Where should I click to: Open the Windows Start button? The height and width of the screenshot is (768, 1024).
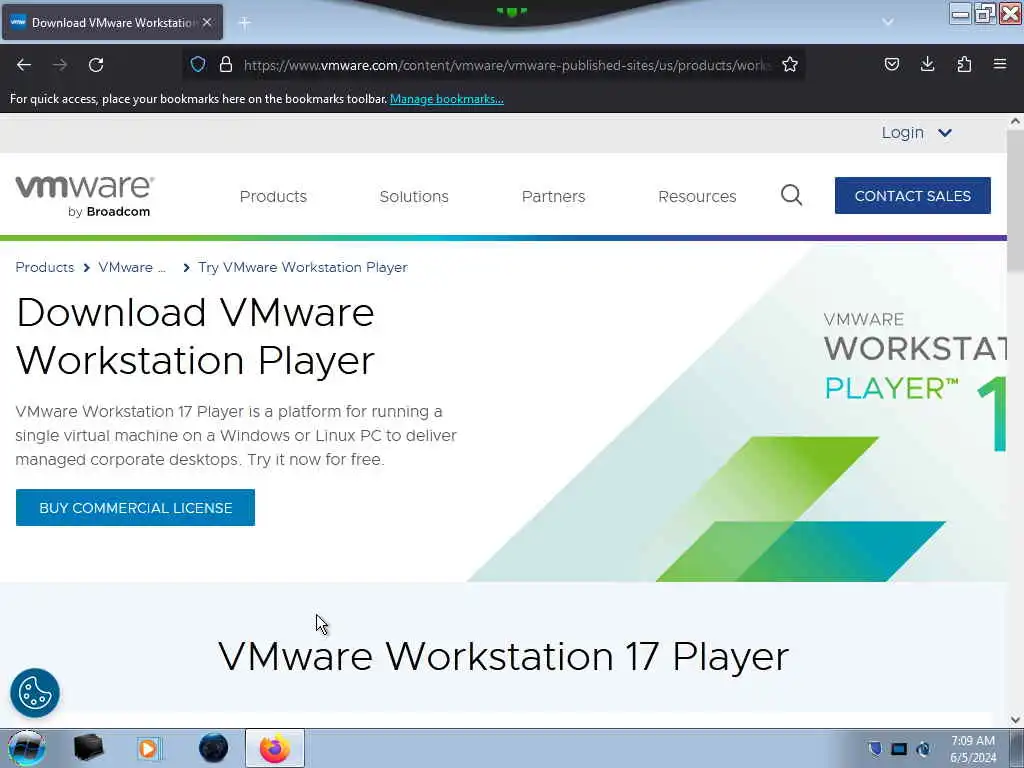click(26, 748)
